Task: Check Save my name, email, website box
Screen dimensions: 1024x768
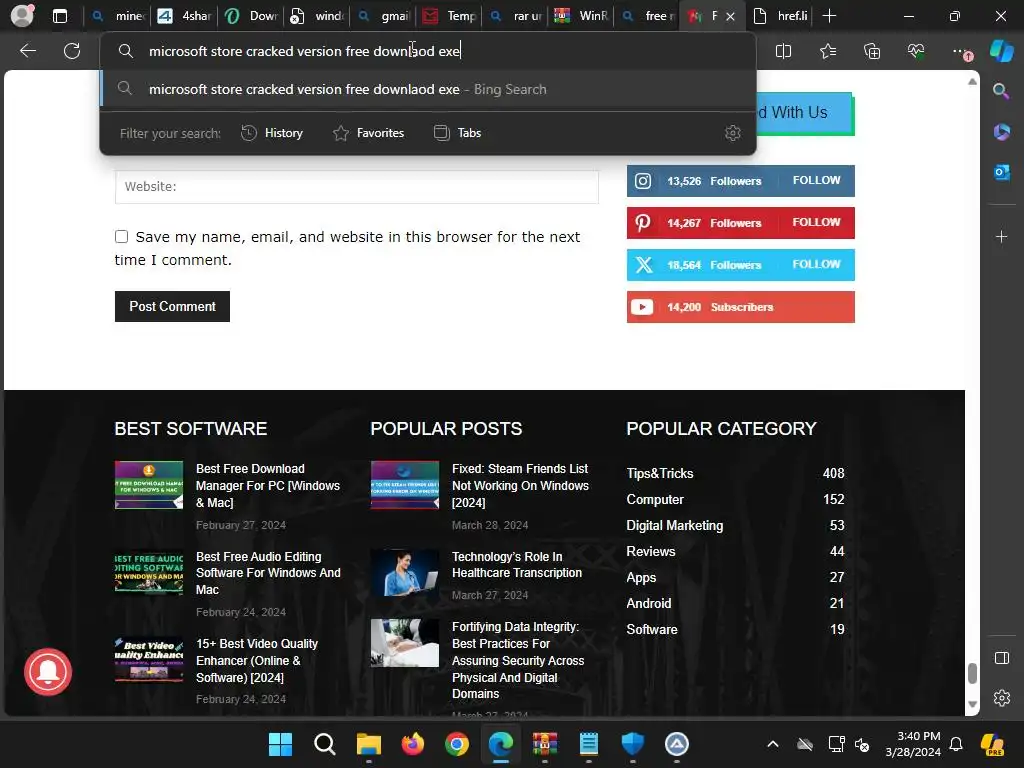Action: point(121,236)
